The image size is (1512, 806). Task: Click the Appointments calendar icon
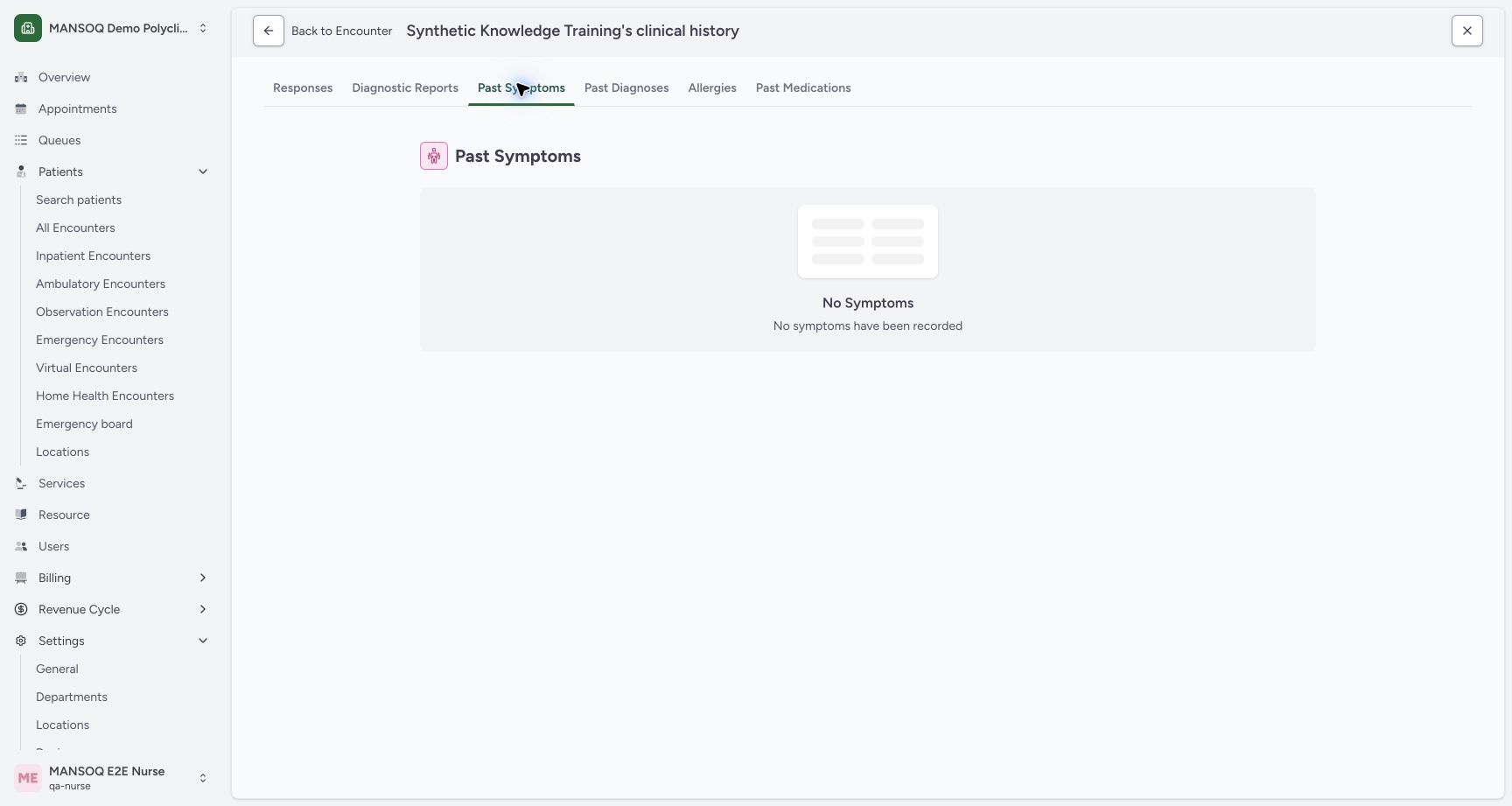tap(21, 109)
